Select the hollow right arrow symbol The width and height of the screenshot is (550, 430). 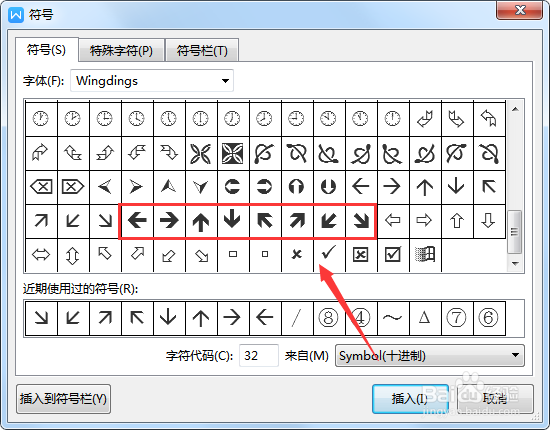pos(425,221)
